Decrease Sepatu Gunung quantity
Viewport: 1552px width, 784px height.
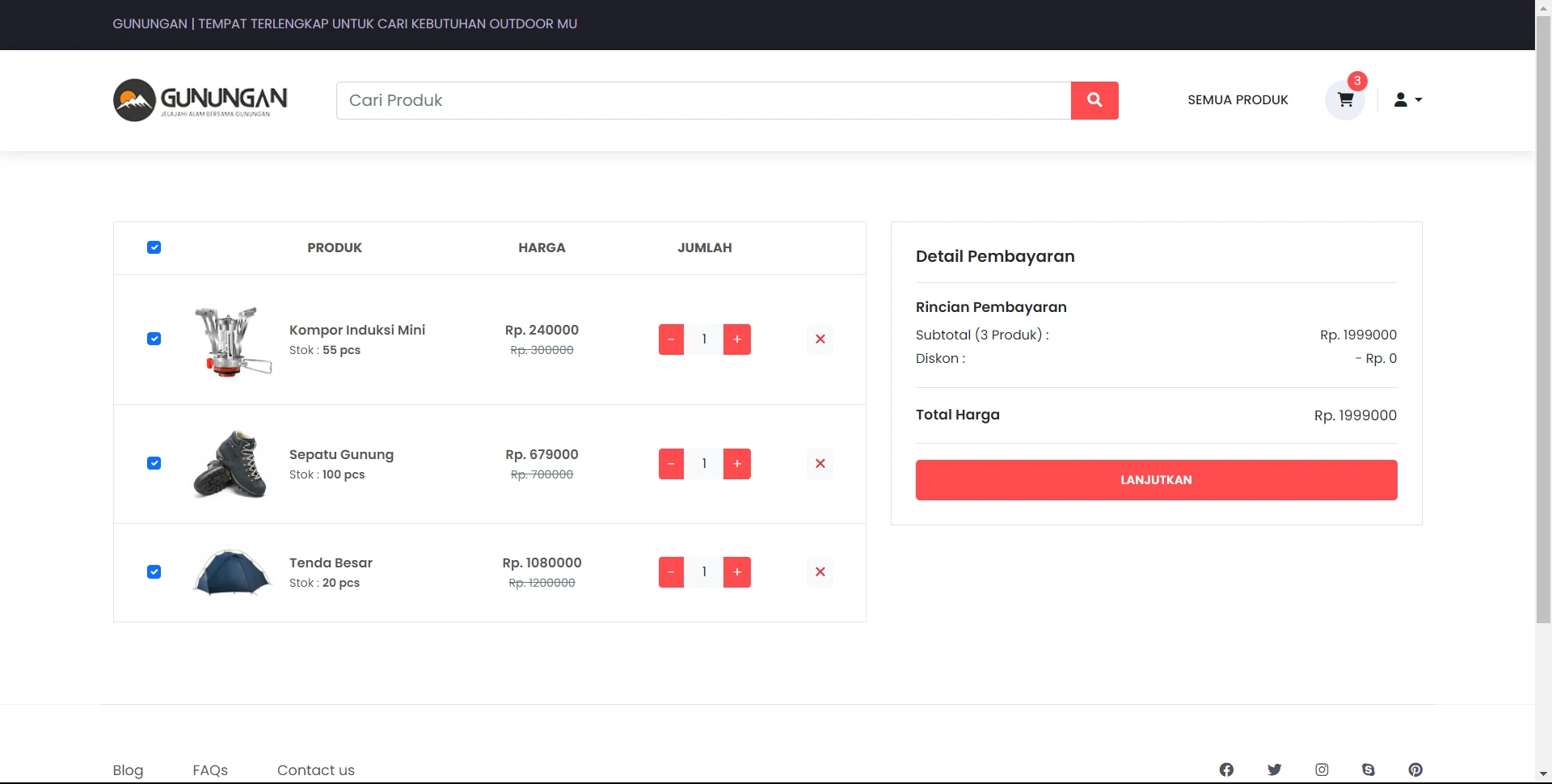tap(671, 464)
